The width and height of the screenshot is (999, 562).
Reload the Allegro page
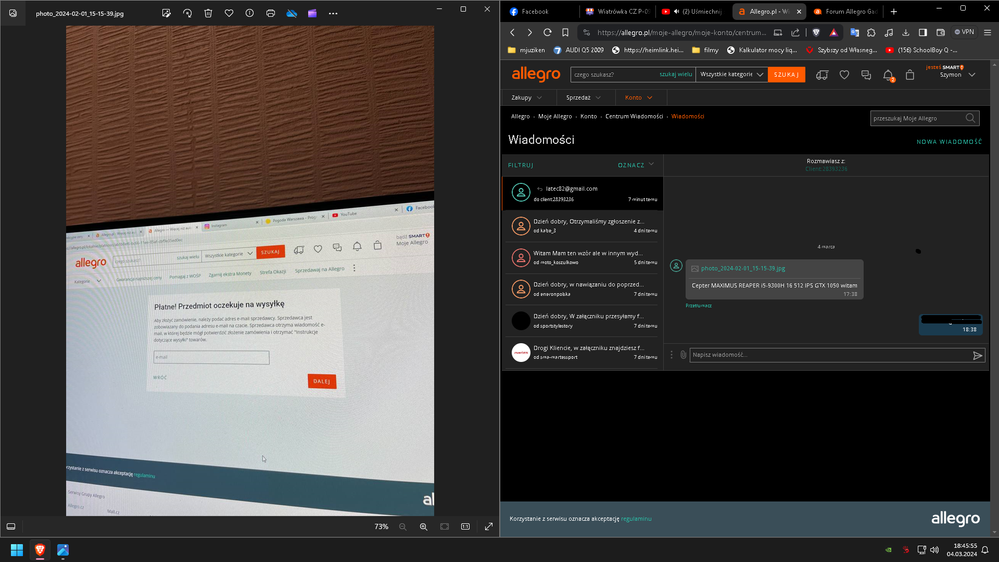[x=547, y=32]
